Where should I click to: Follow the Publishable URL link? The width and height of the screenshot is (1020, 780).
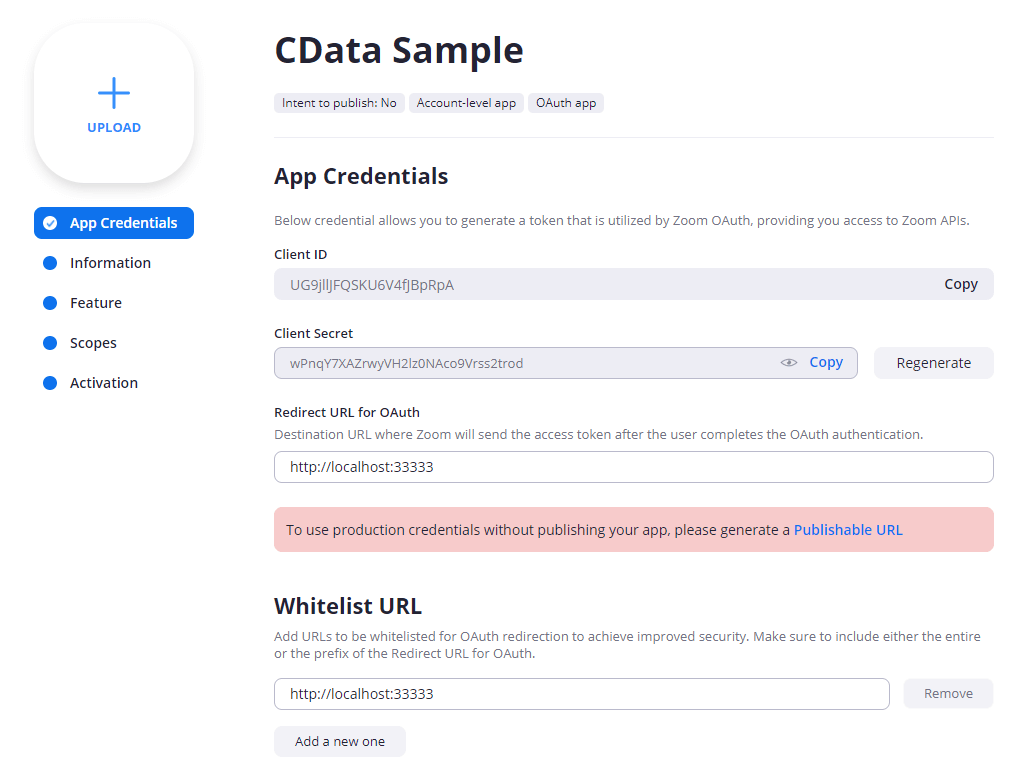(x=848, y=530)
